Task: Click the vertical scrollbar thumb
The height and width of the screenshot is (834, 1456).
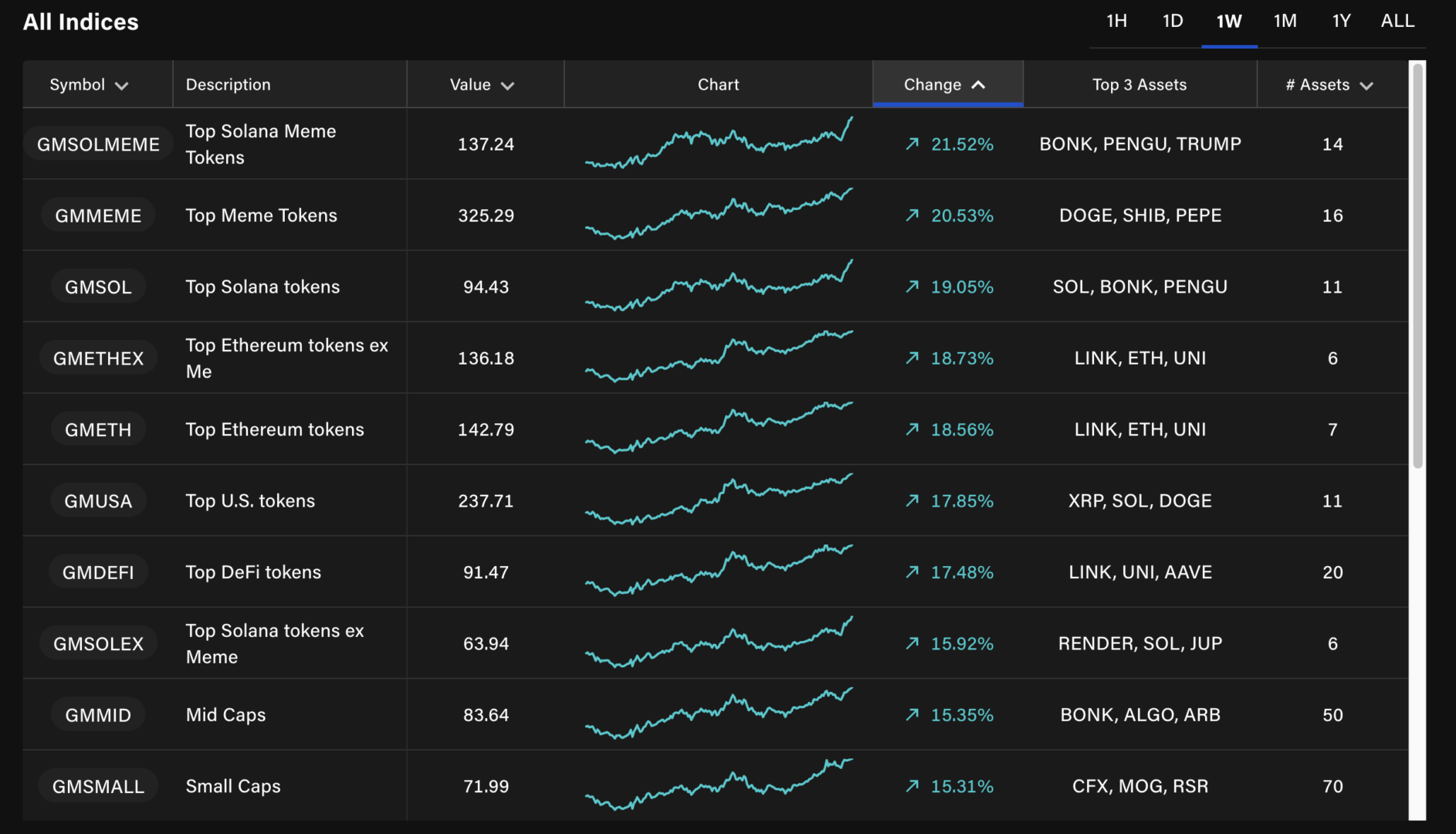Action: pos(1417,266)
